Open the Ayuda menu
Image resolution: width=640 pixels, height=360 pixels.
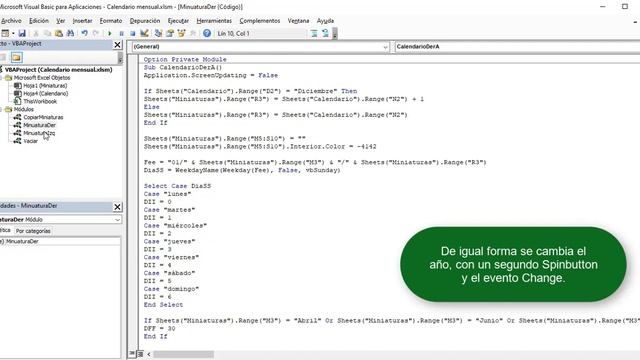(x=325, y=21)
